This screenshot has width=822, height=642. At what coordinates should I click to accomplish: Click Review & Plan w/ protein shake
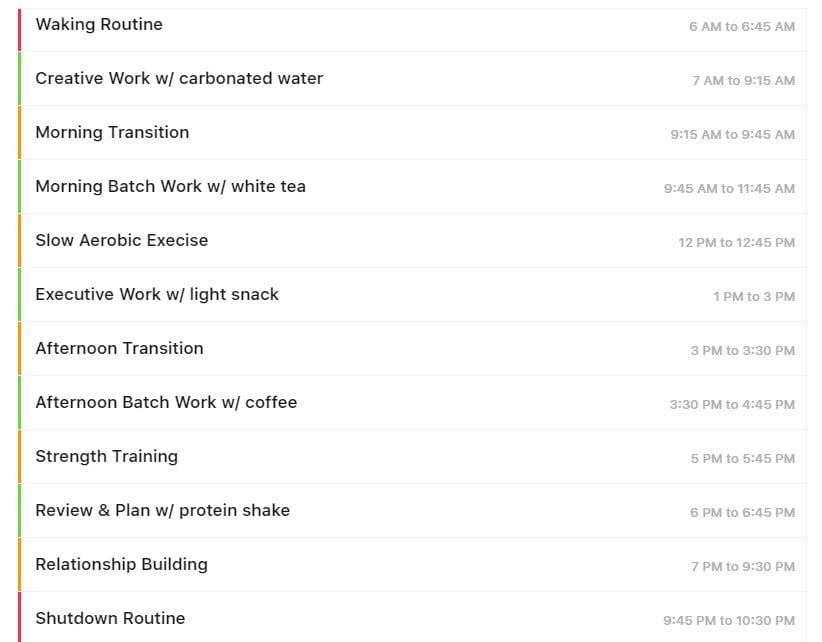[x=413, y=510]
